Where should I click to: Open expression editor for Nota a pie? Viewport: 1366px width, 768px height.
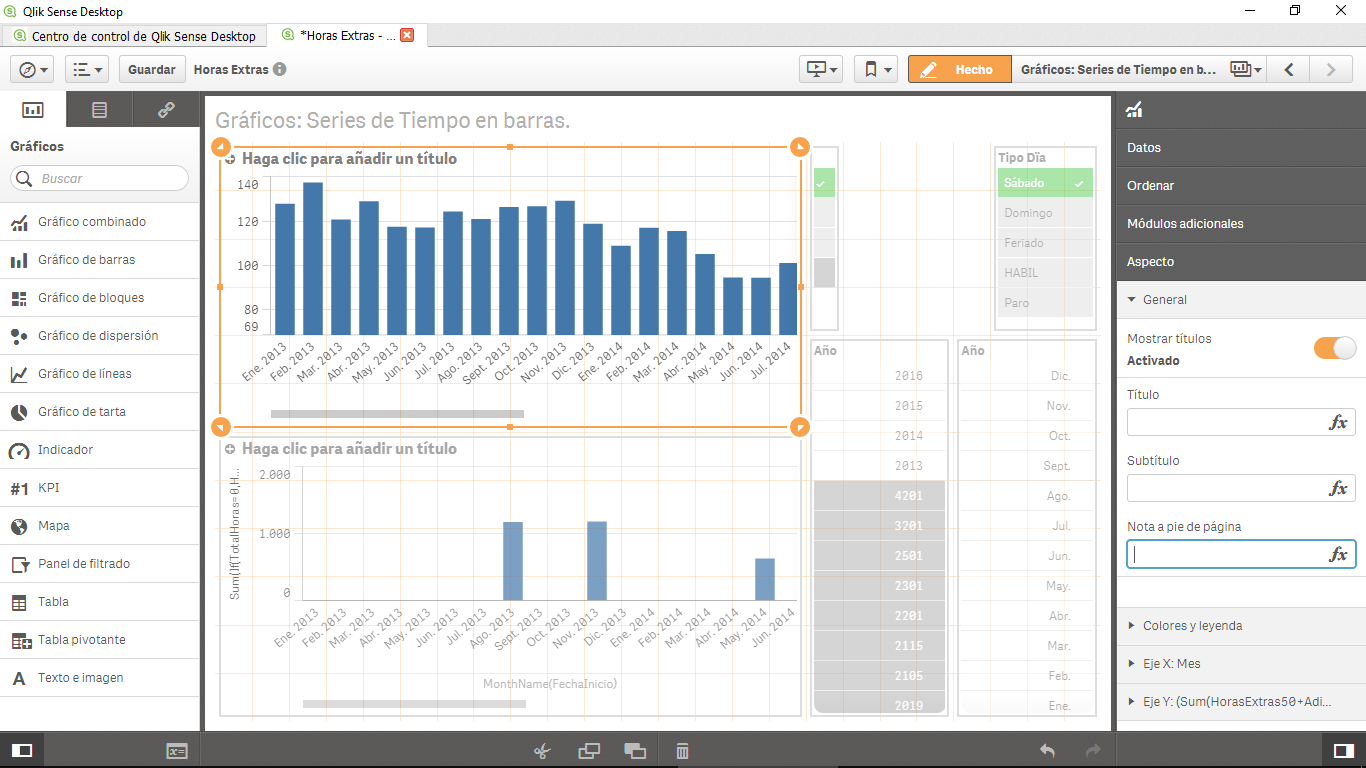click(x=1338, y=554)
